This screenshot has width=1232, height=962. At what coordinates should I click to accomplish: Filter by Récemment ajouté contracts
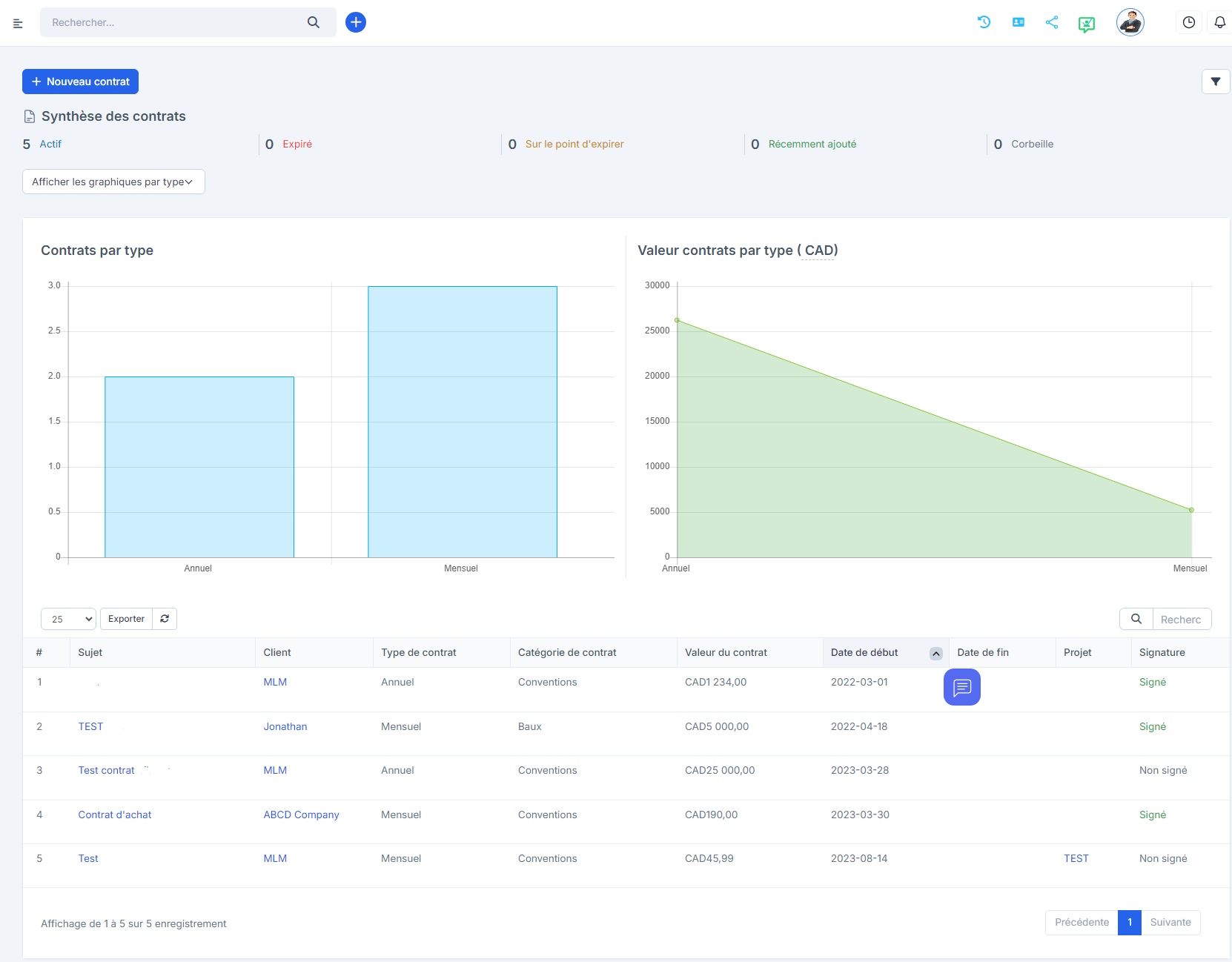click(812, 144)
